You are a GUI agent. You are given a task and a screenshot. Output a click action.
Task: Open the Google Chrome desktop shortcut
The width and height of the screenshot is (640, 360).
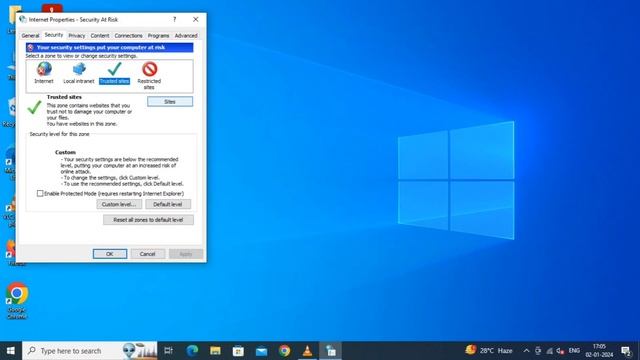(17, 301)
